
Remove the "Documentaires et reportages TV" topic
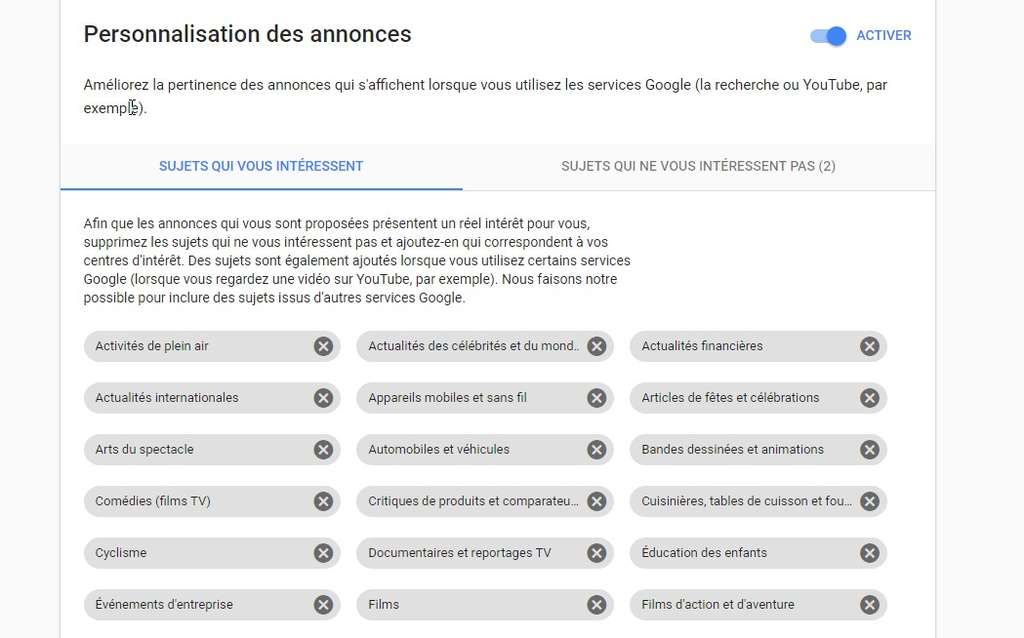click(x=596, y=553)
